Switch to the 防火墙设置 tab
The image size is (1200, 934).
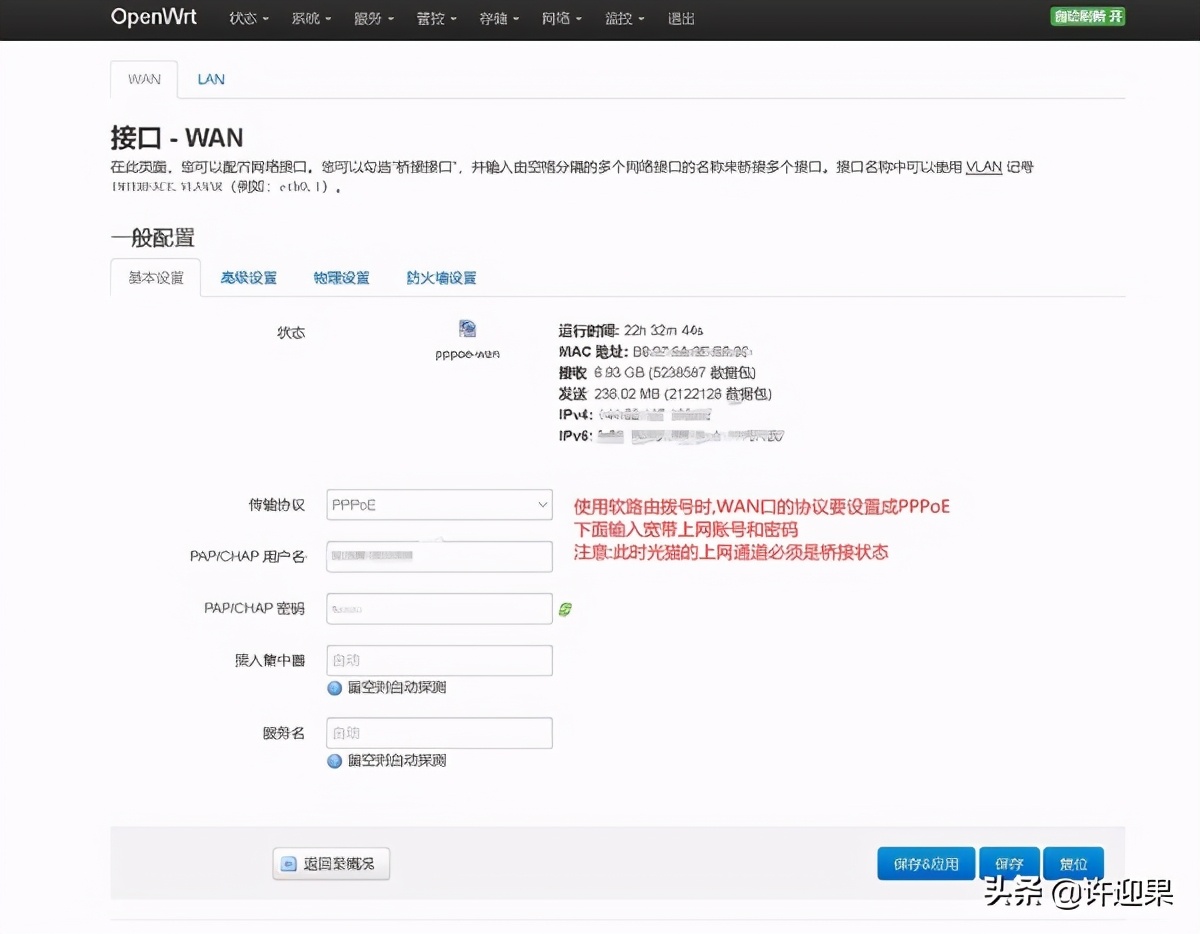pos(441,277)
